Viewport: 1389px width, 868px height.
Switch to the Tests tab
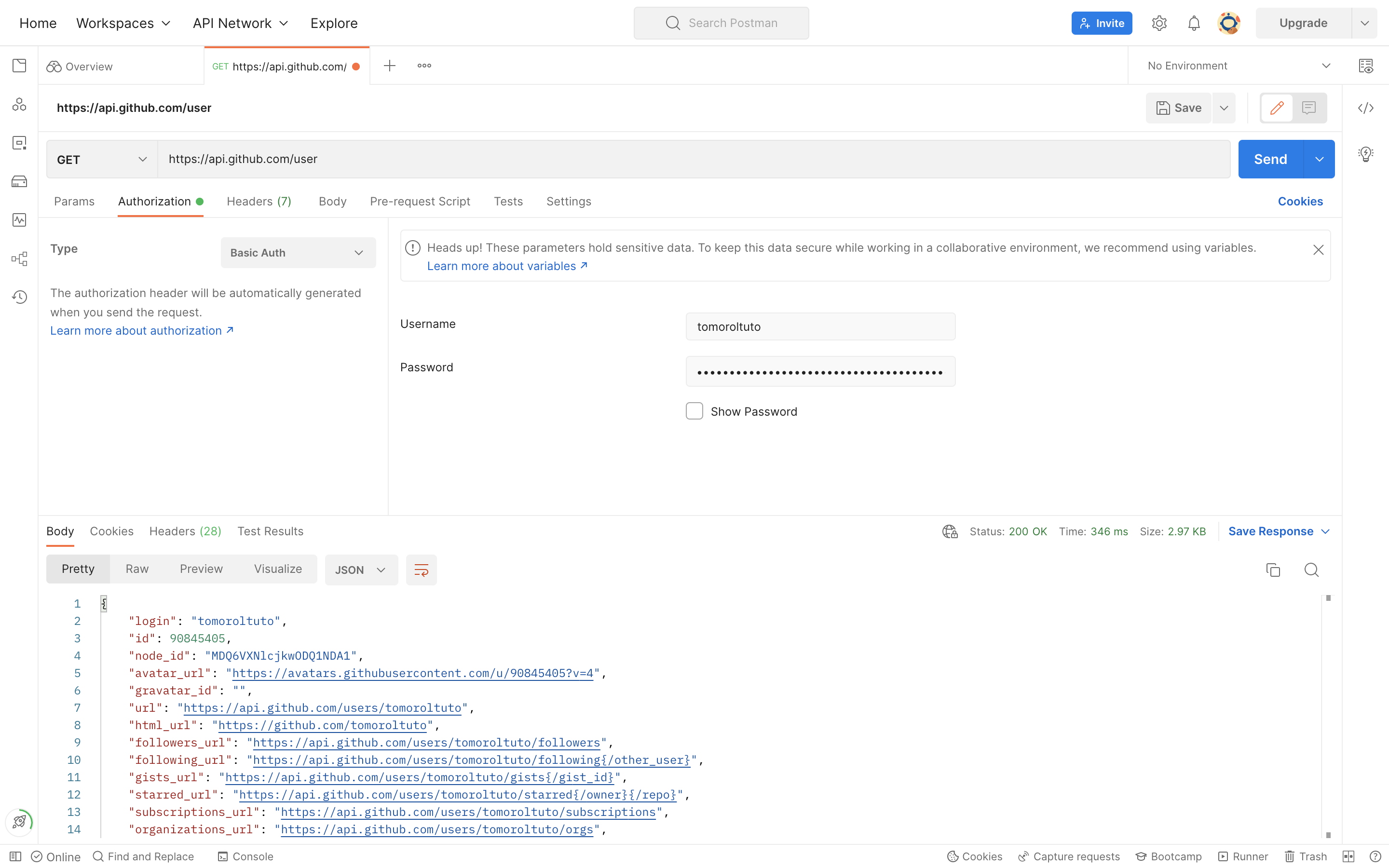508,202
